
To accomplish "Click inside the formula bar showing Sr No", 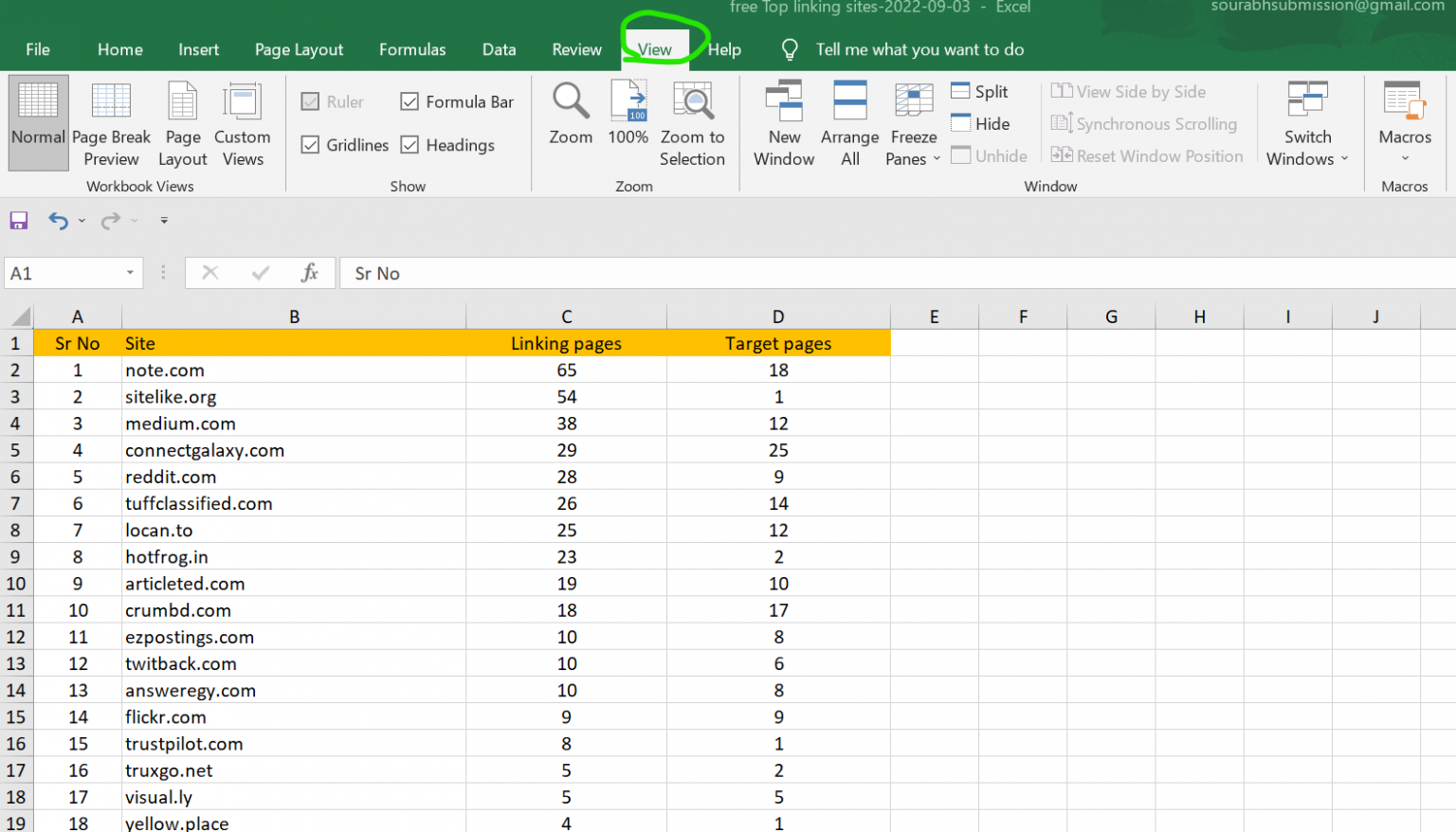I will tap(897, 273).
